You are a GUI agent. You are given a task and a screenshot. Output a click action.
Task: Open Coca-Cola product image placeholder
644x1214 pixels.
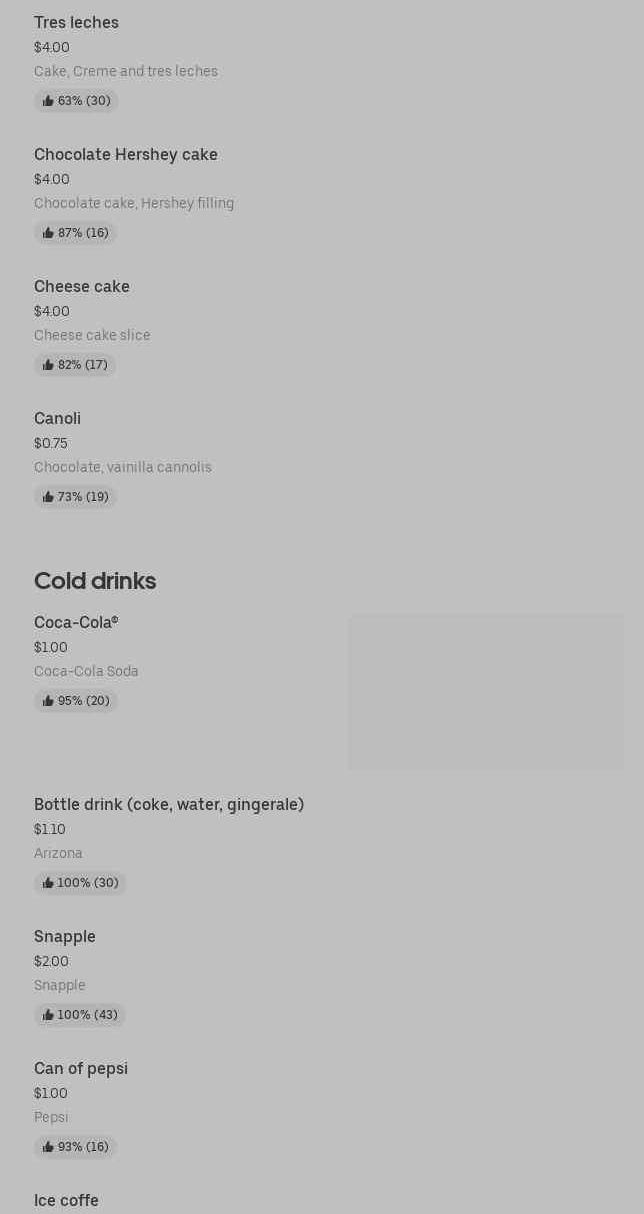[x=486, y=692]
